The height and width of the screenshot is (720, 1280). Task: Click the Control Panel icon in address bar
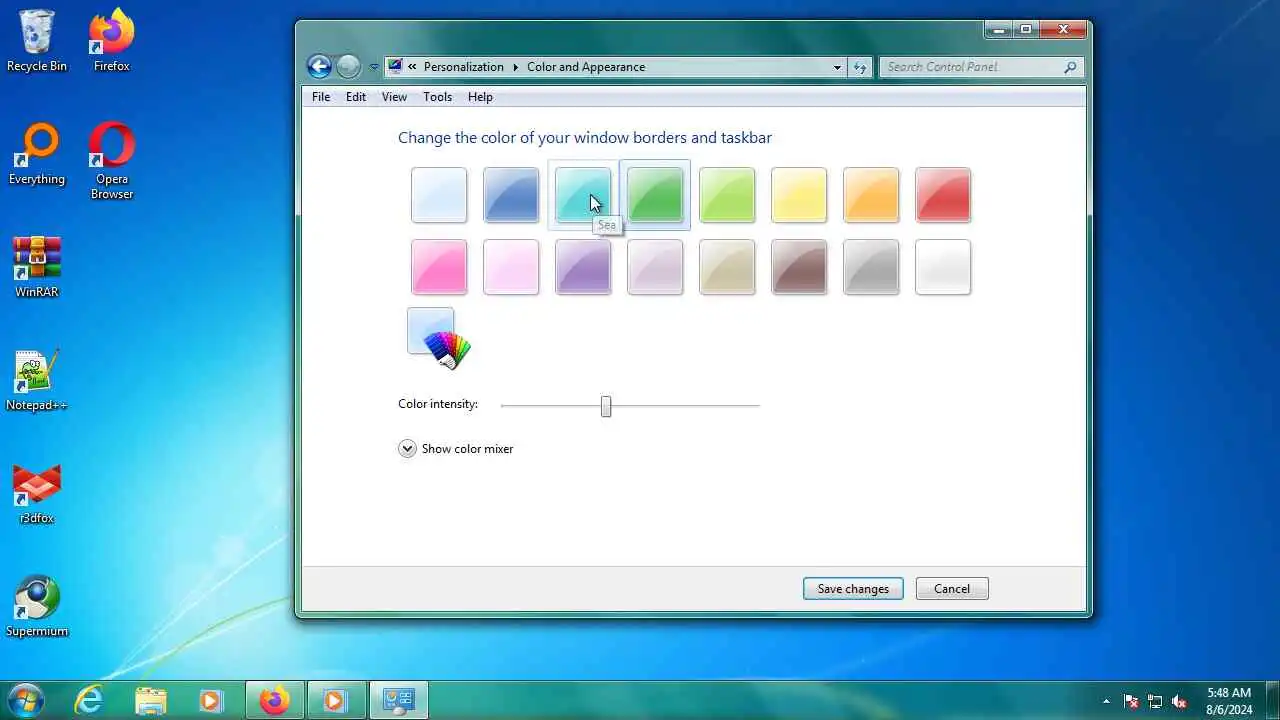pos(396,67)
